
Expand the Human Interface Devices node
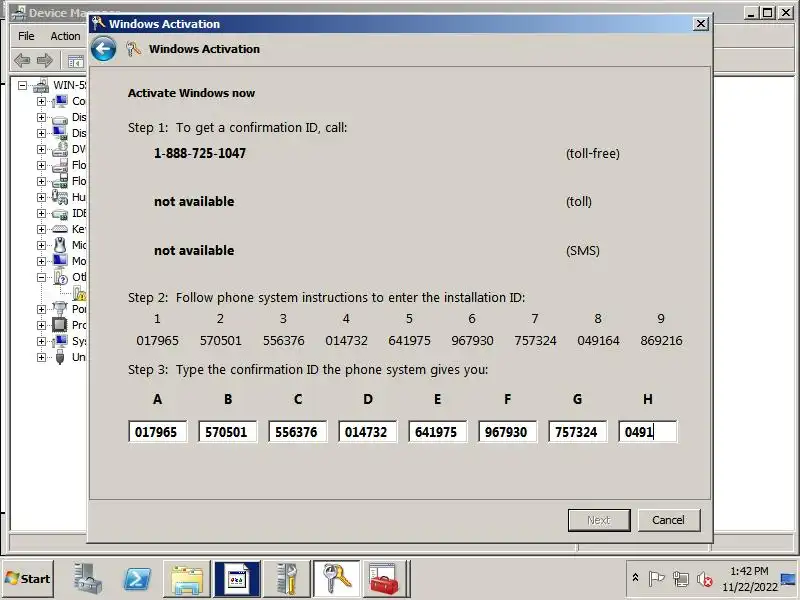pos(41,197)
